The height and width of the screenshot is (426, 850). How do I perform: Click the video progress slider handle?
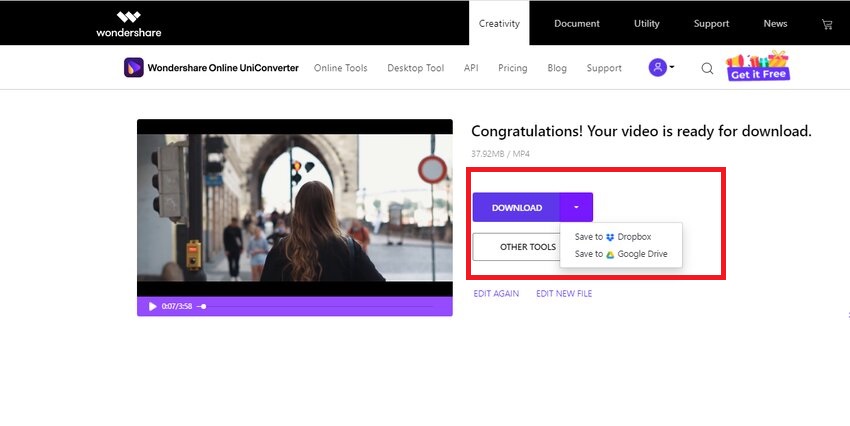click(x=203, y=306)
